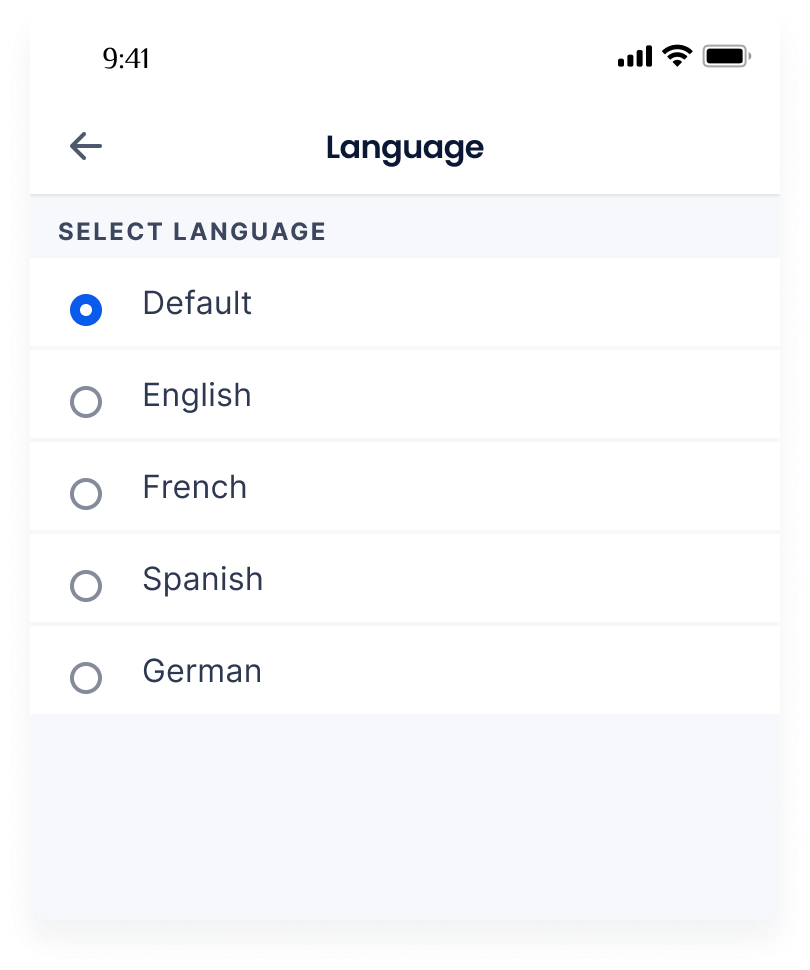Tap the status bar clock showing 9:41
Viewport: 810px width, 970px height.
(124, 60)
